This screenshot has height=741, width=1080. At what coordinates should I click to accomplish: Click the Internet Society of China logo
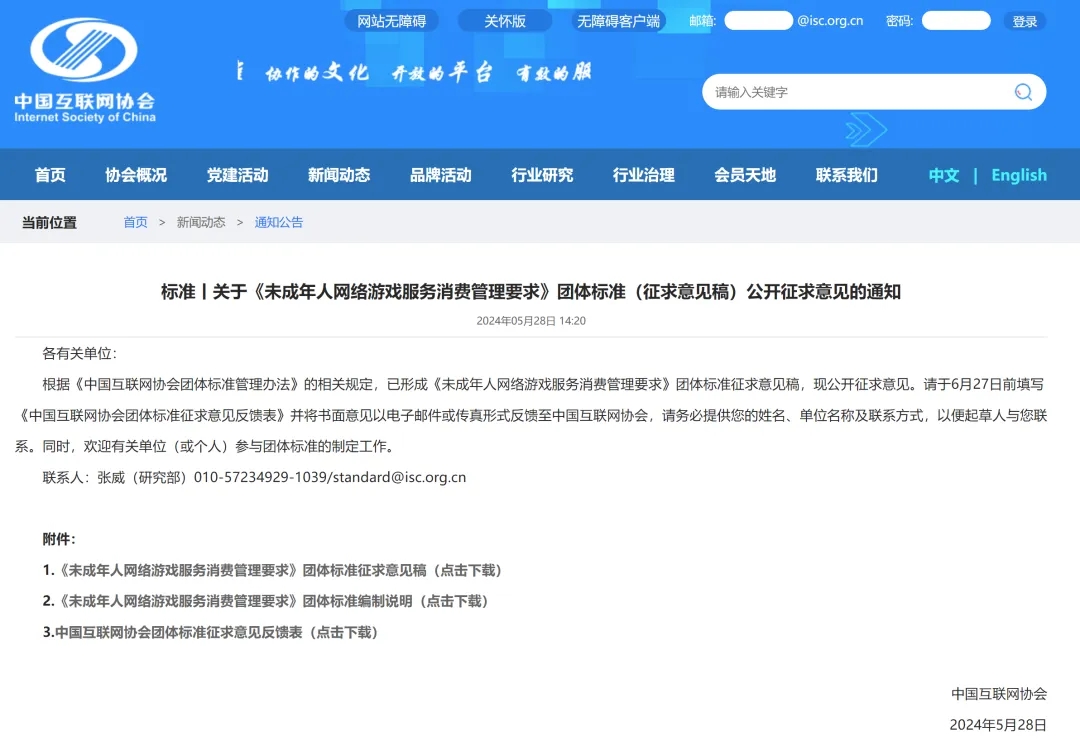click(x=85, y=70)
